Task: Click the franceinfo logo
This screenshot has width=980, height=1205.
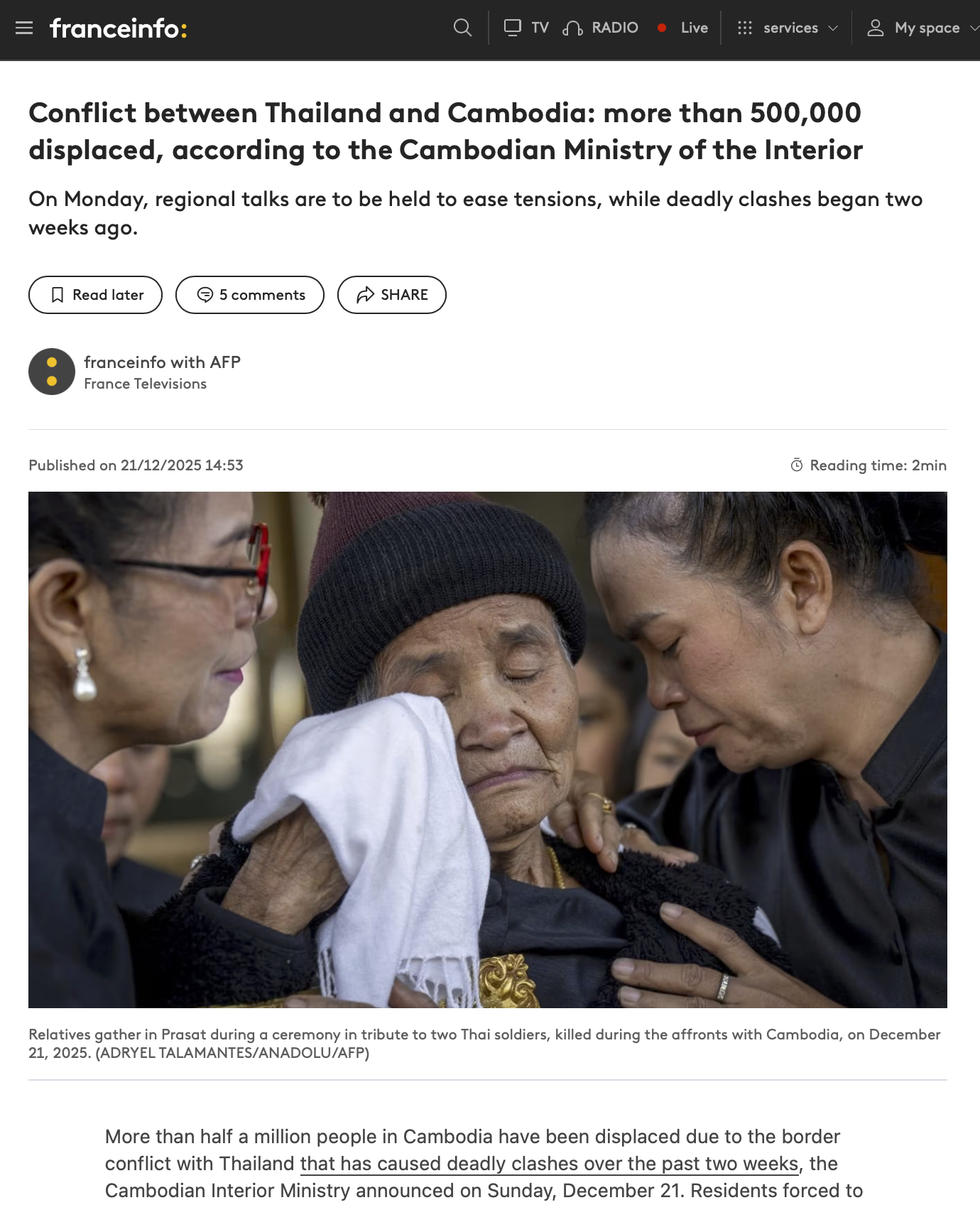Action: (x=119, y=28)
